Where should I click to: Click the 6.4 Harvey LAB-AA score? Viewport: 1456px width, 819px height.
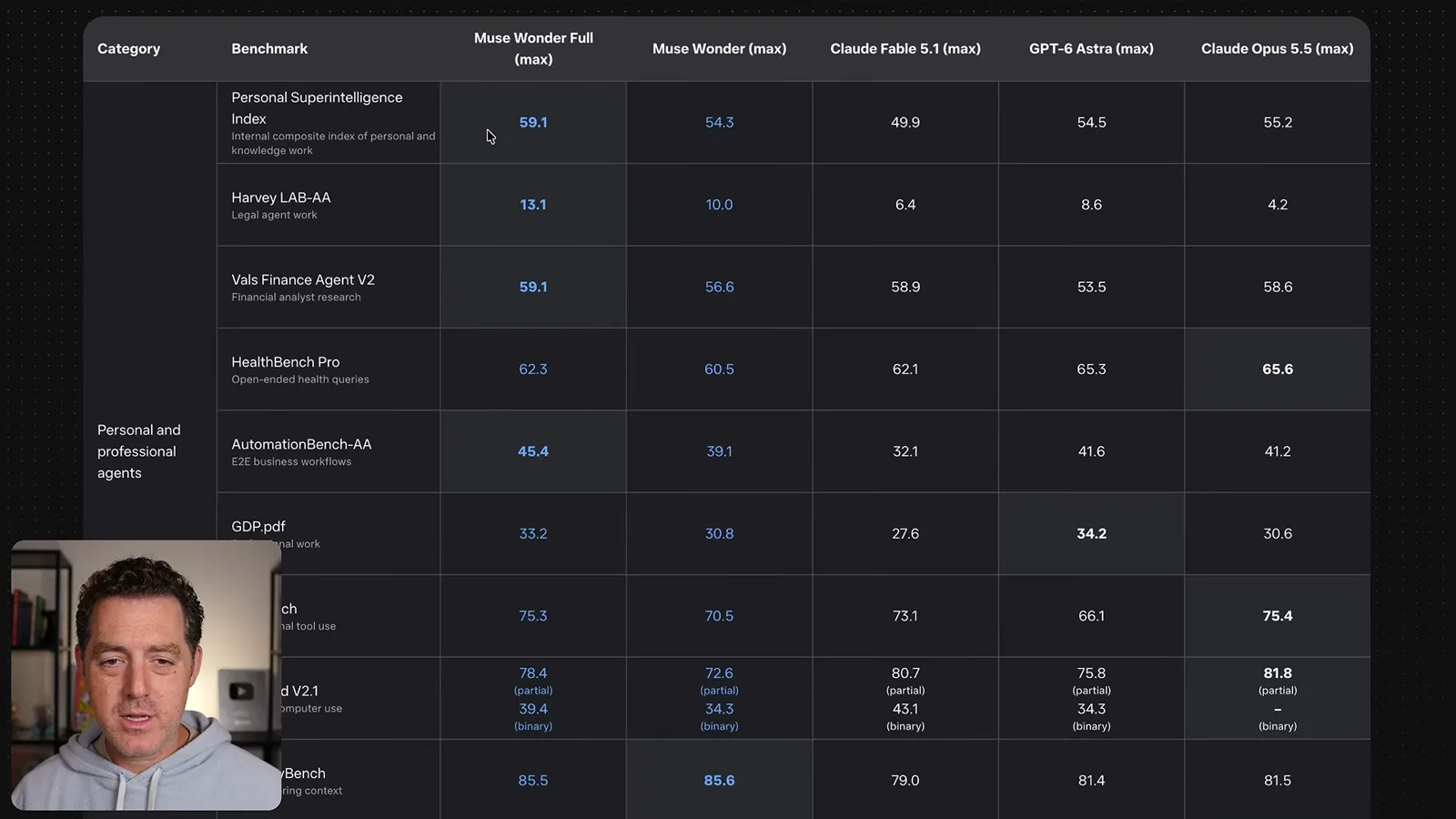(905, 205)
